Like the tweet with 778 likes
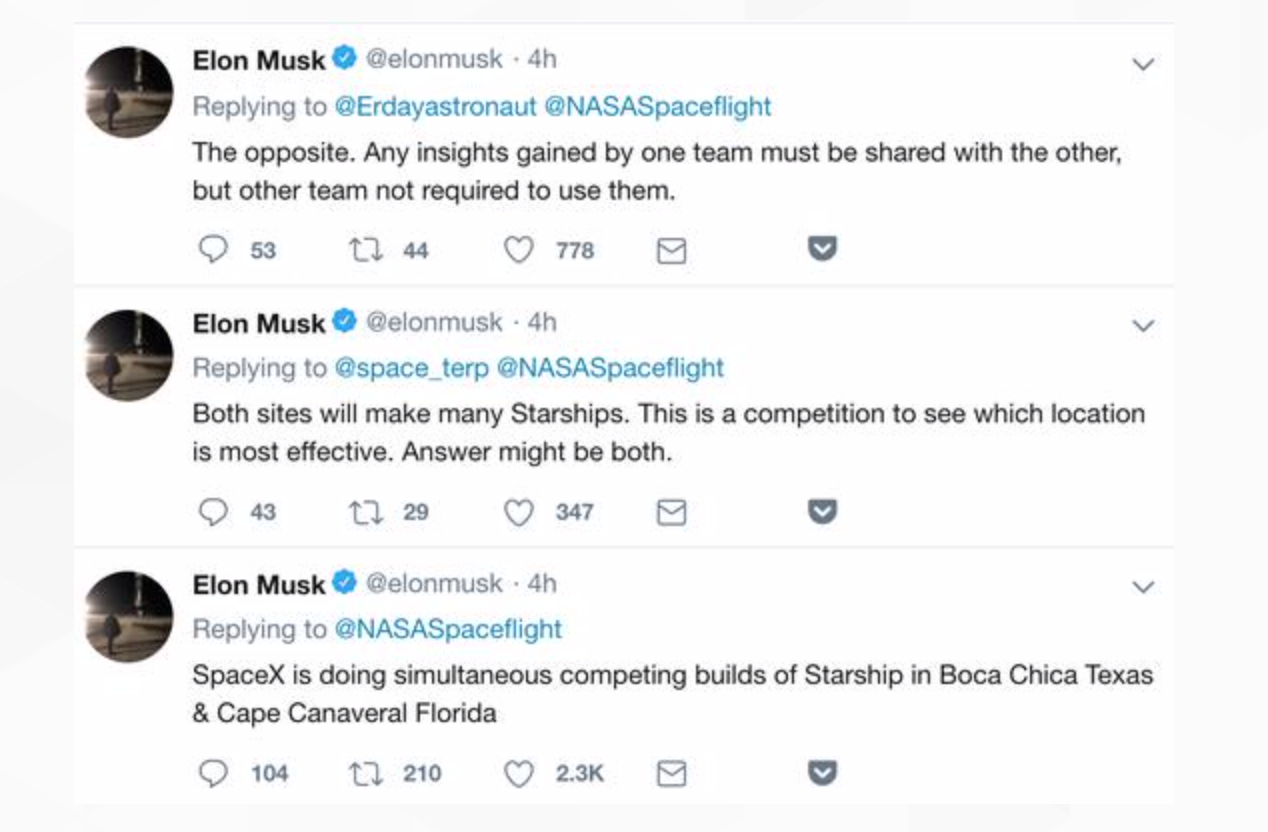The image size is (1268, 832). point(518,250)
